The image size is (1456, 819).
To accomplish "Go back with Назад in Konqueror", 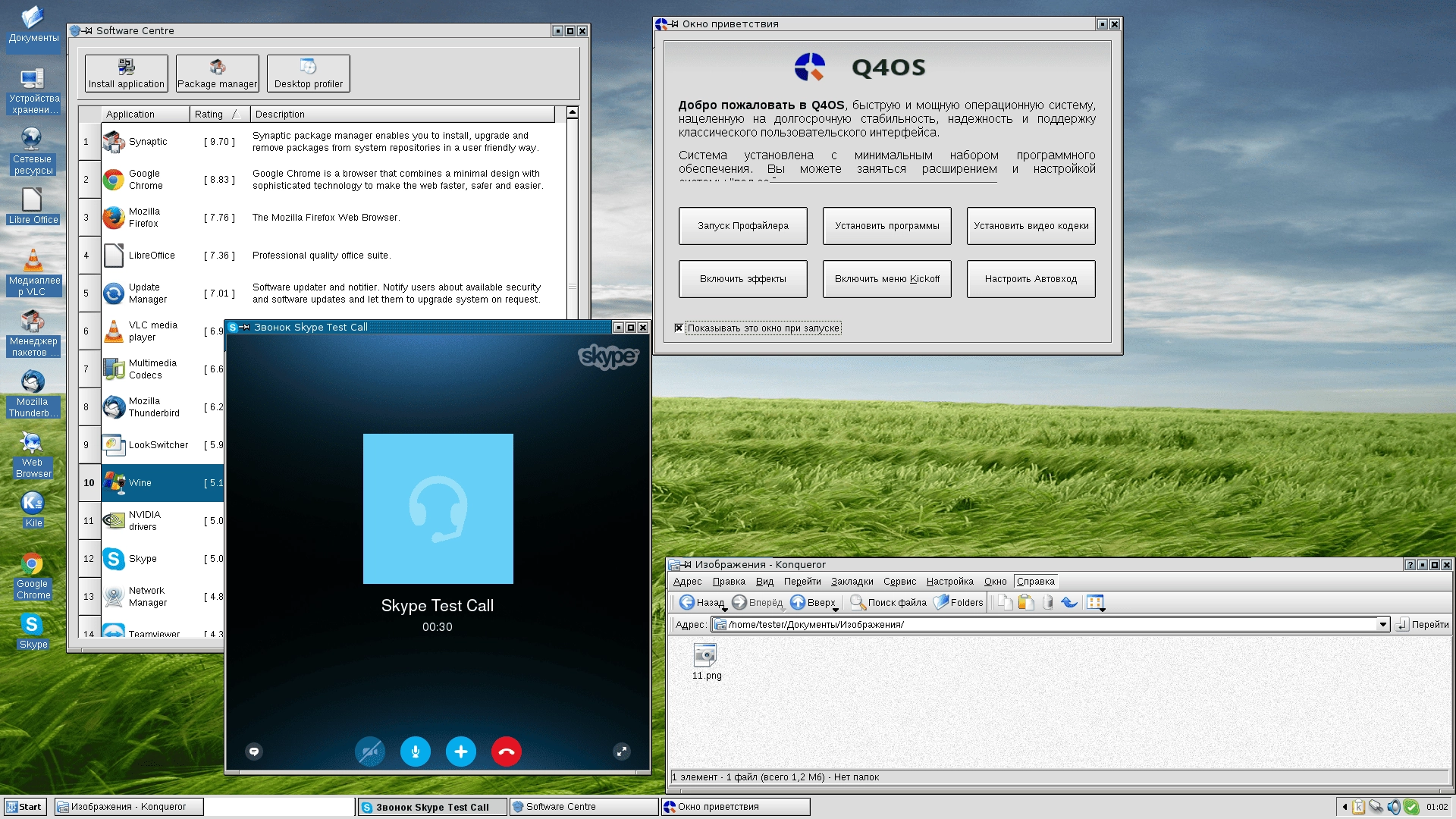I will (701, 603).
